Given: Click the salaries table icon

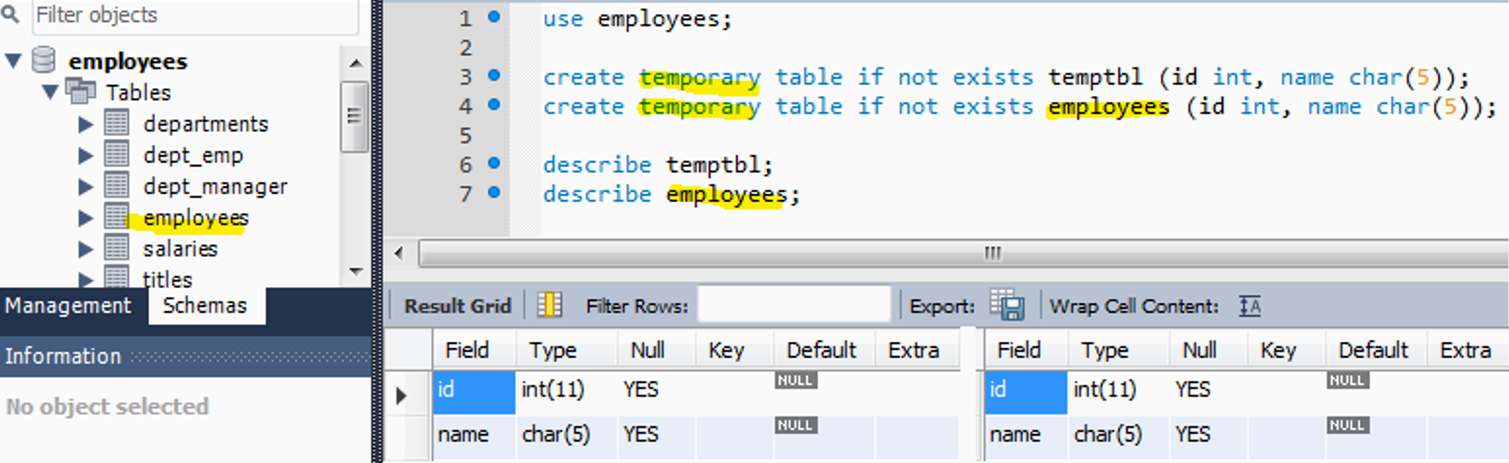Looking at the screenshot, I should point(117,248).
